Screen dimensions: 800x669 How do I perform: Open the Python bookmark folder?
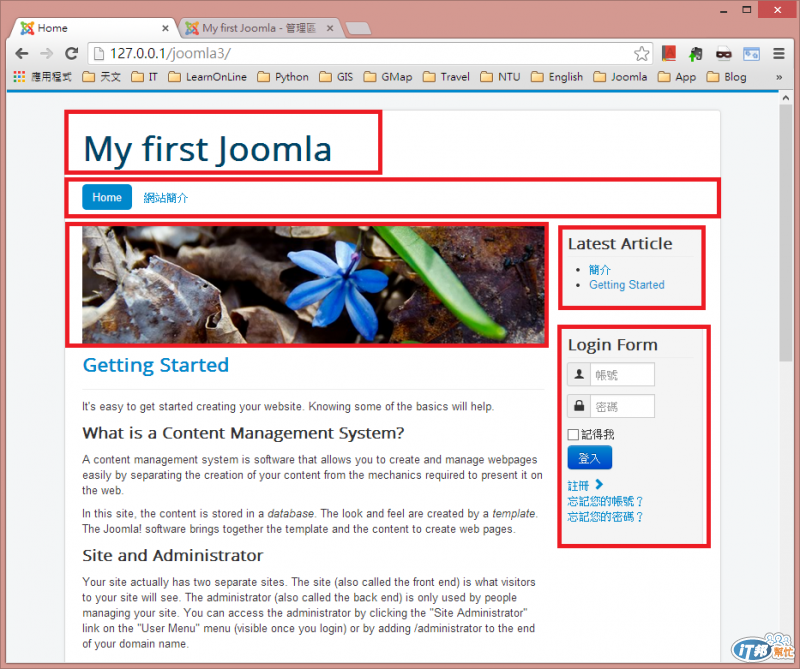tap(283, 77)
